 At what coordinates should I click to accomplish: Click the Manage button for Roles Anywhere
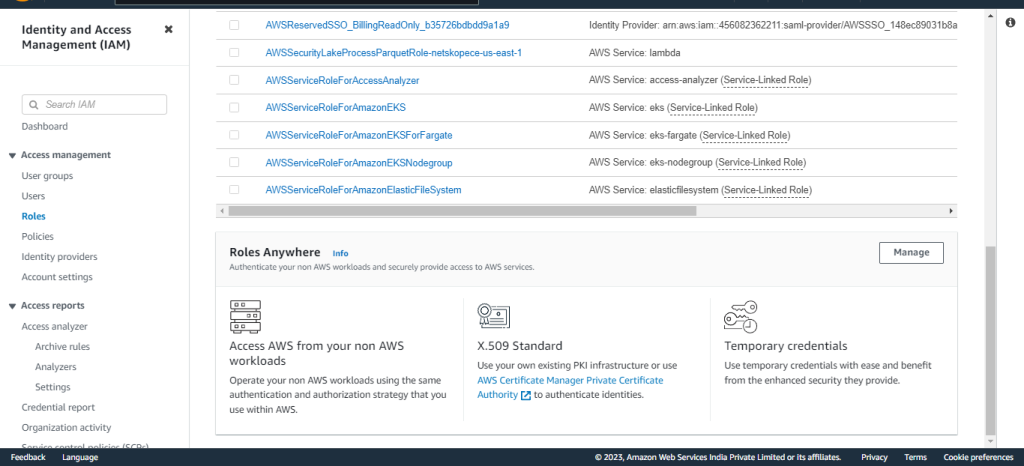pos(911,253)
